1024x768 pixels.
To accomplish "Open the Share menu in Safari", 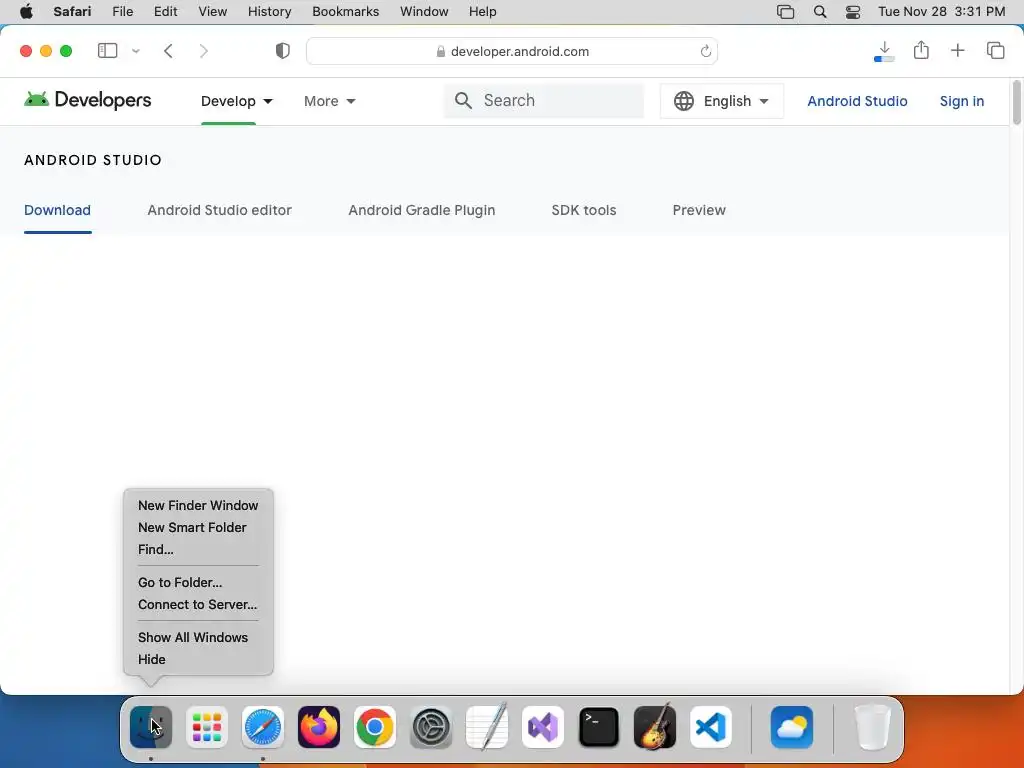I will 921,50.
